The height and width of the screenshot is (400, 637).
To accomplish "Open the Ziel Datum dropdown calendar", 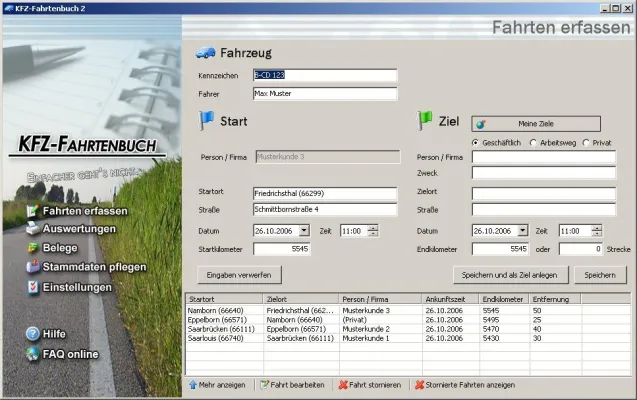I will pos(523,231).
